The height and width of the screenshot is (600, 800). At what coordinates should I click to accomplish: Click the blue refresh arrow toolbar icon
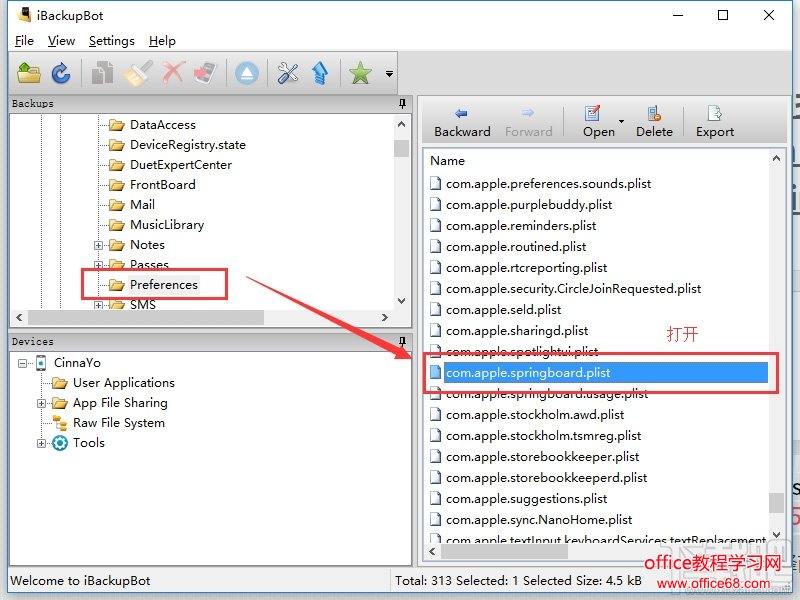coord(61,73)
